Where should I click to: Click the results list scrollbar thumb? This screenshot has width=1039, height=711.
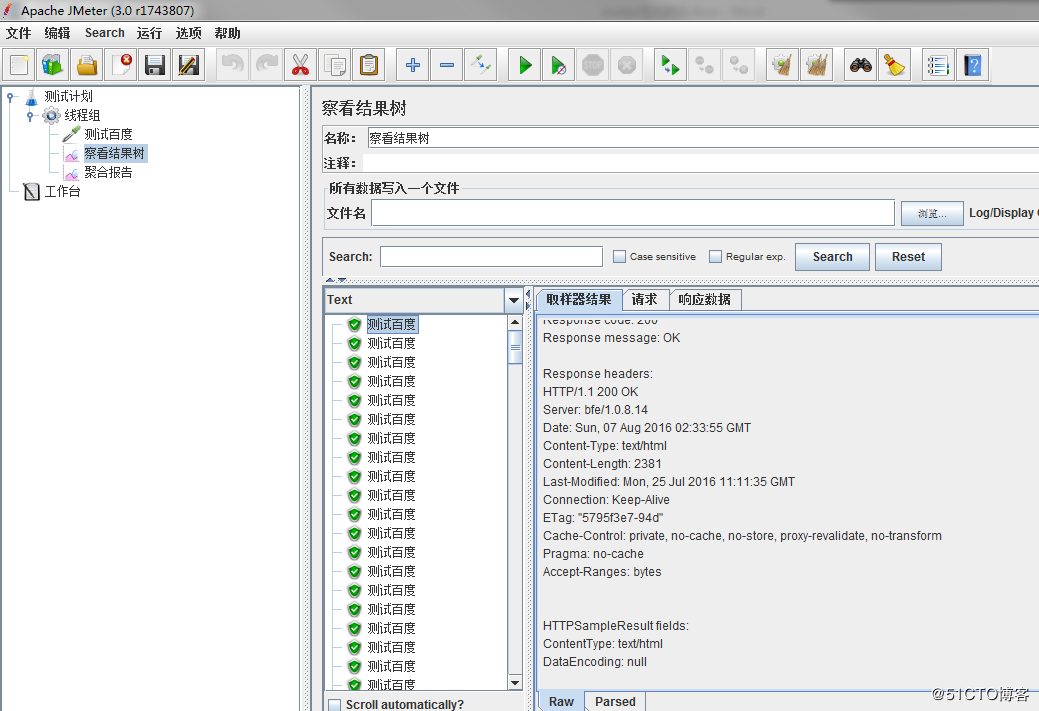click(515, 347)
